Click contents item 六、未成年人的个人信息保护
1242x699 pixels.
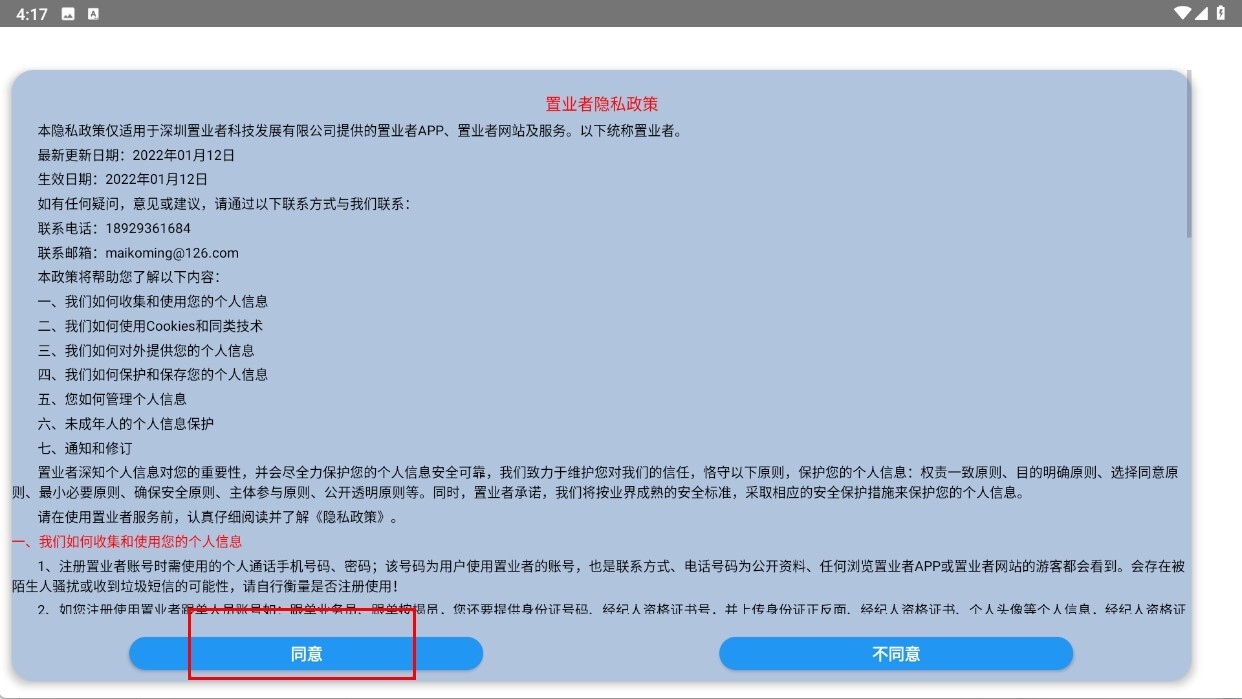(126, 423)
